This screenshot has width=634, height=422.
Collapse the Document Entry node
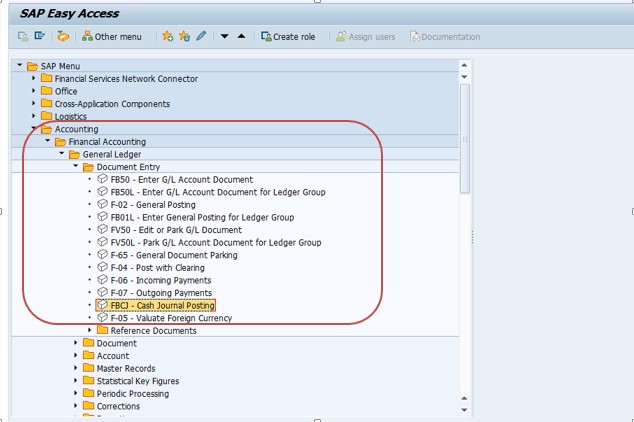76,166
